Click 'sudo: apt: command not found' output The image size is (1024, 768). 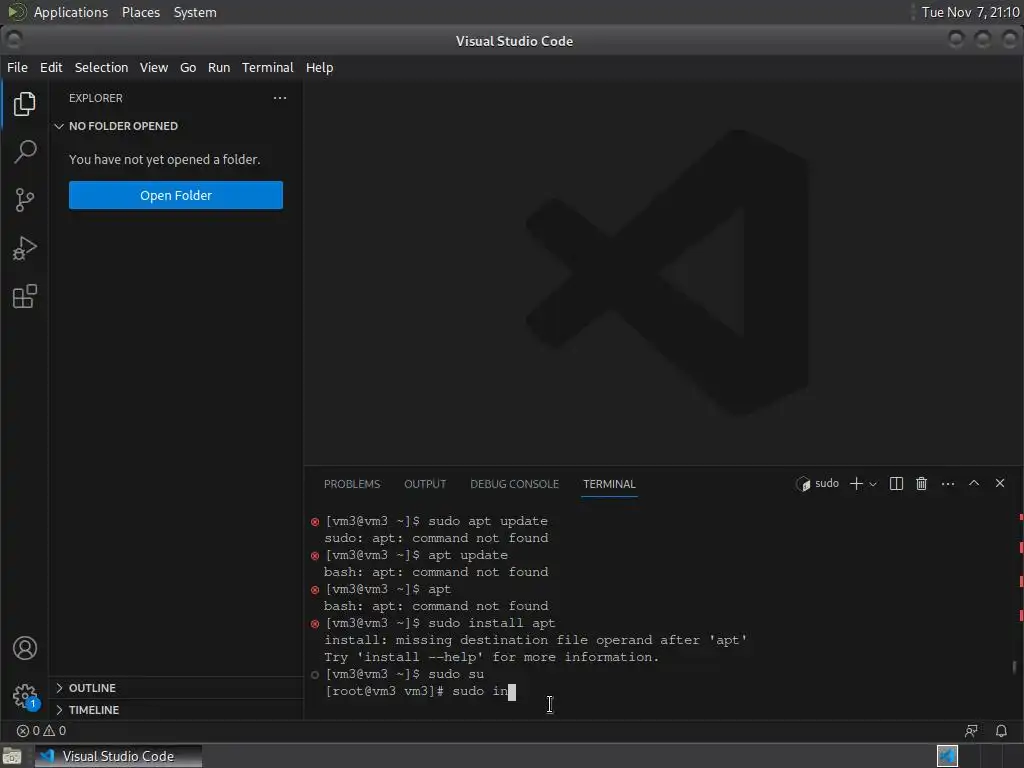pyautogui.click(x=436, y=538)
